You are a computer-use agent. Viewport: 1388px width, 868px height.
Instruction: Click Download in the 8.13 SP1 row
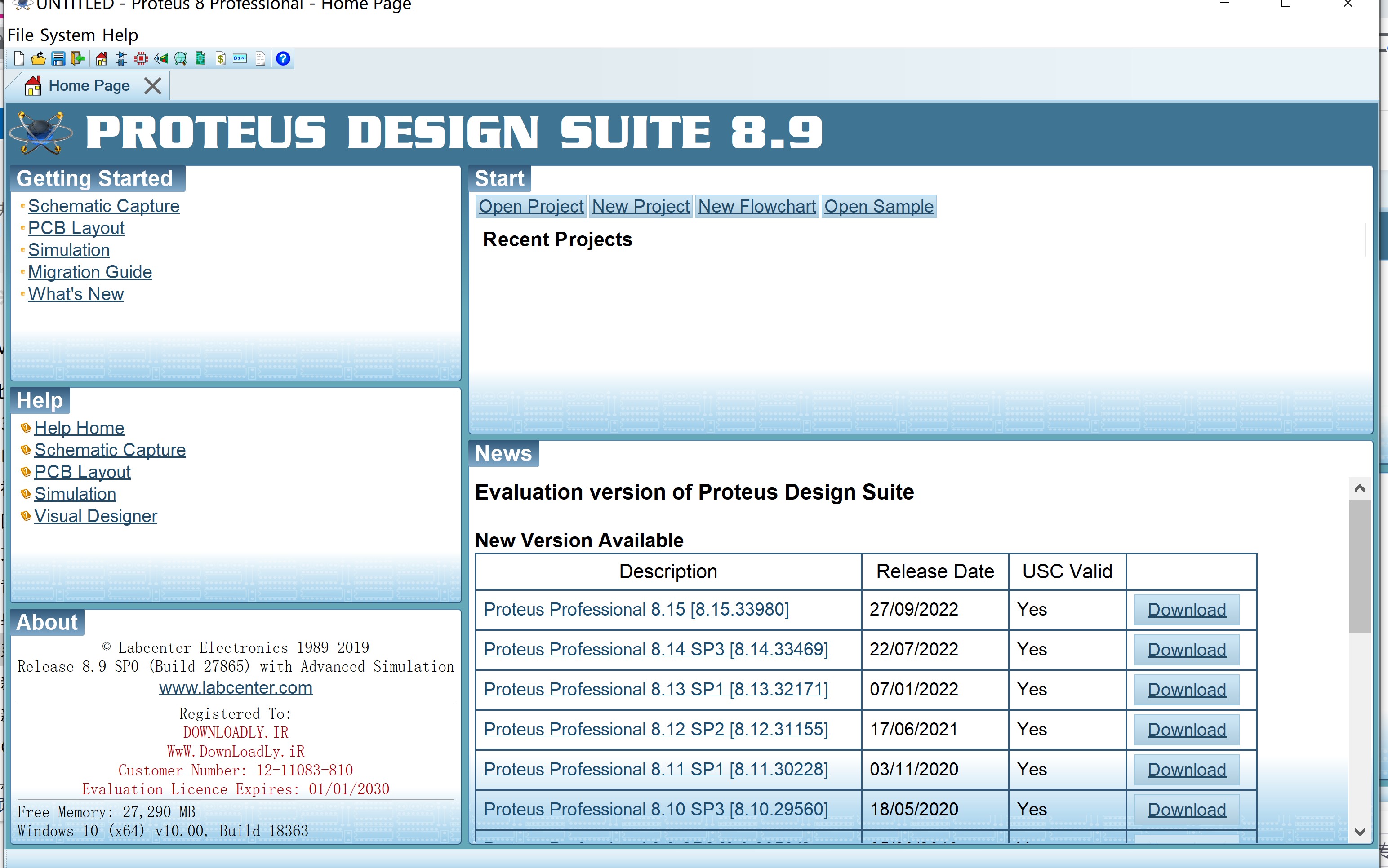1187,690
